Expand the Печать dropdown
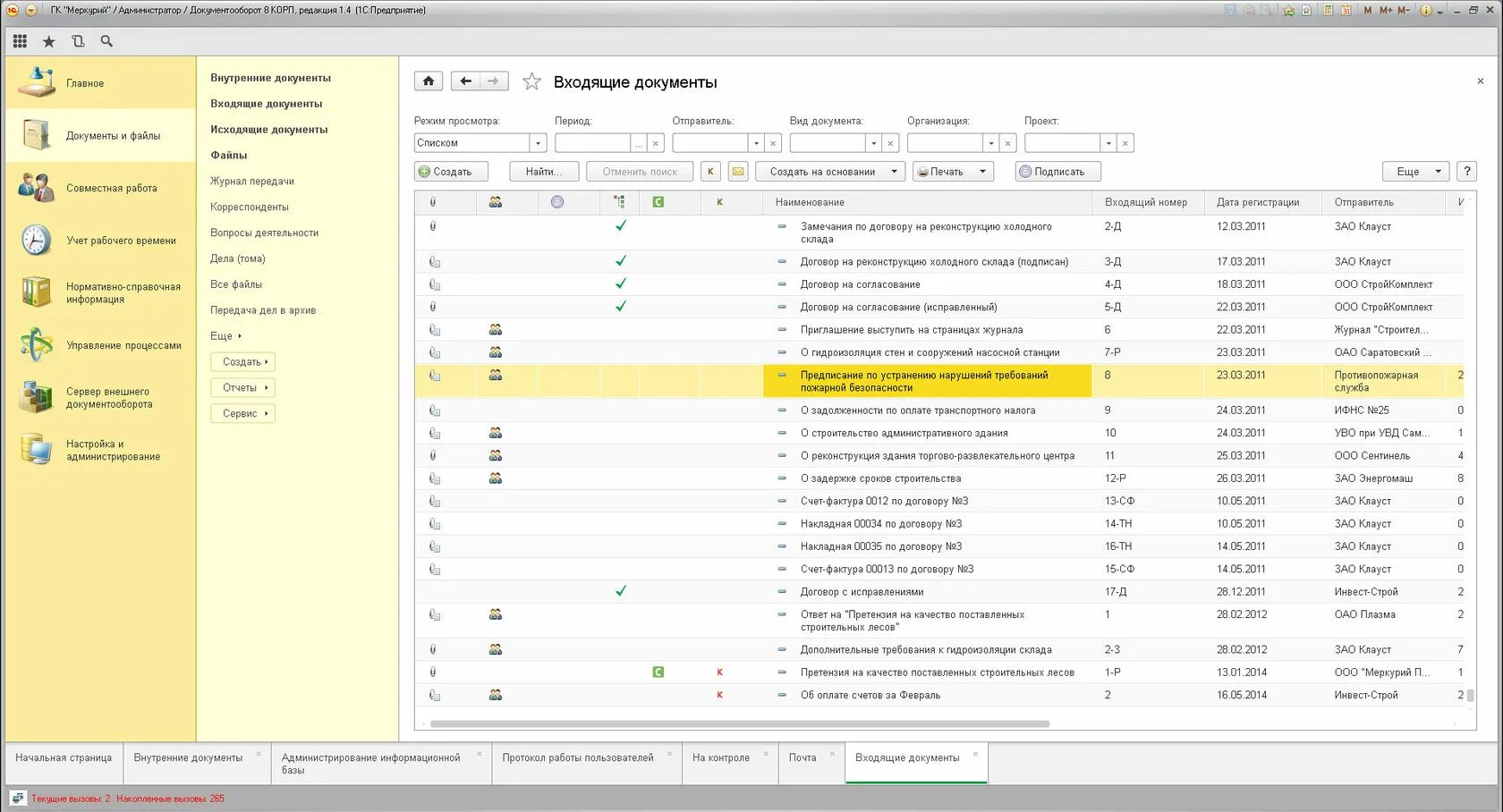The height and width of the screenshot is (812, 1503). tap(953, 172)
